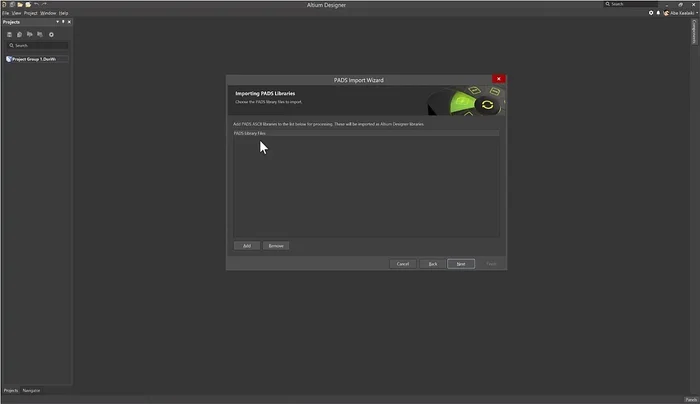Click the gear settings icon in Projects panel
The width and height of the screenshot is (700, 404).
[52, 33]
